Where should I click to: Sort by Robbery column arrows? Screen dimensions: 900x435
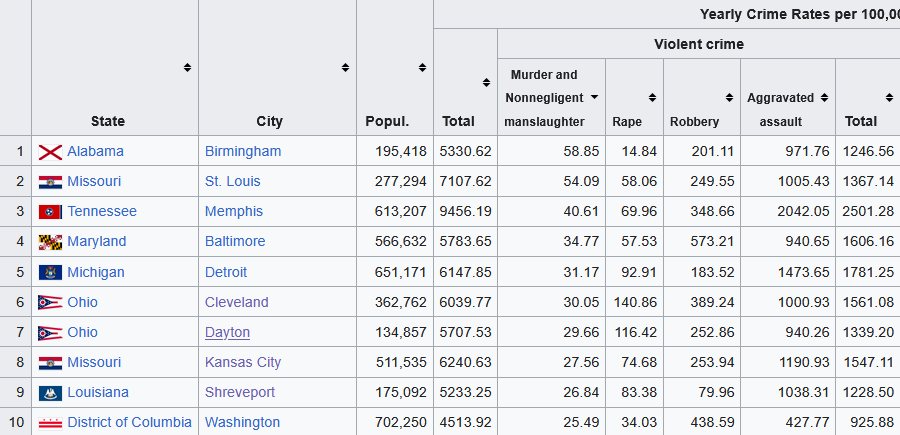[x=730, y=97]
